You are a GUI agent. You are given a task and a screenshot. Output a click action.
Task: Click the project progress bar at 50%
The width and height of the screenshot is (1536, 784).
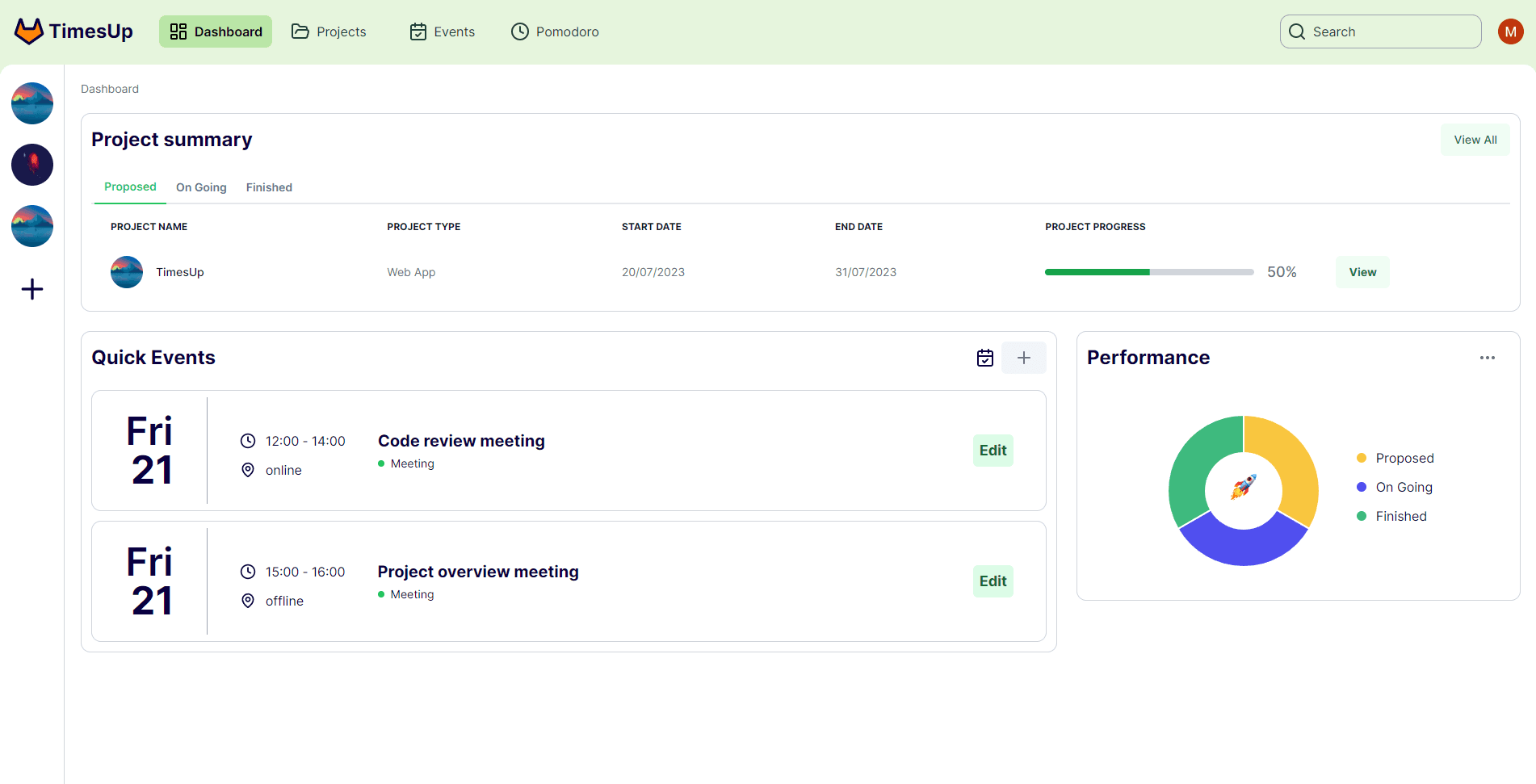[x=1148, y=272]
